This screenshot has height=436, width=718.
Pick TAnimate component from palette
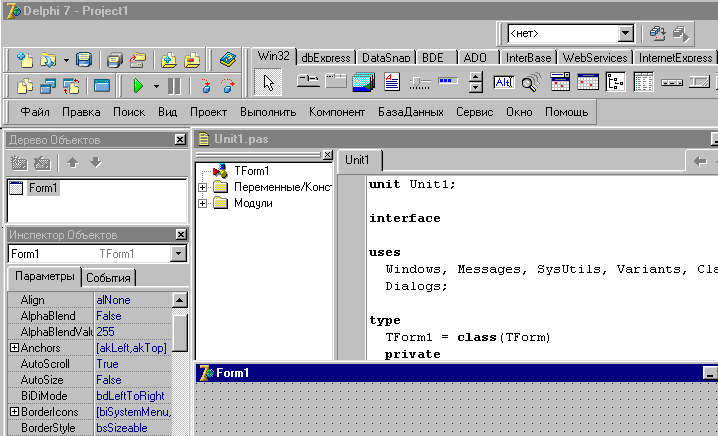532,82
